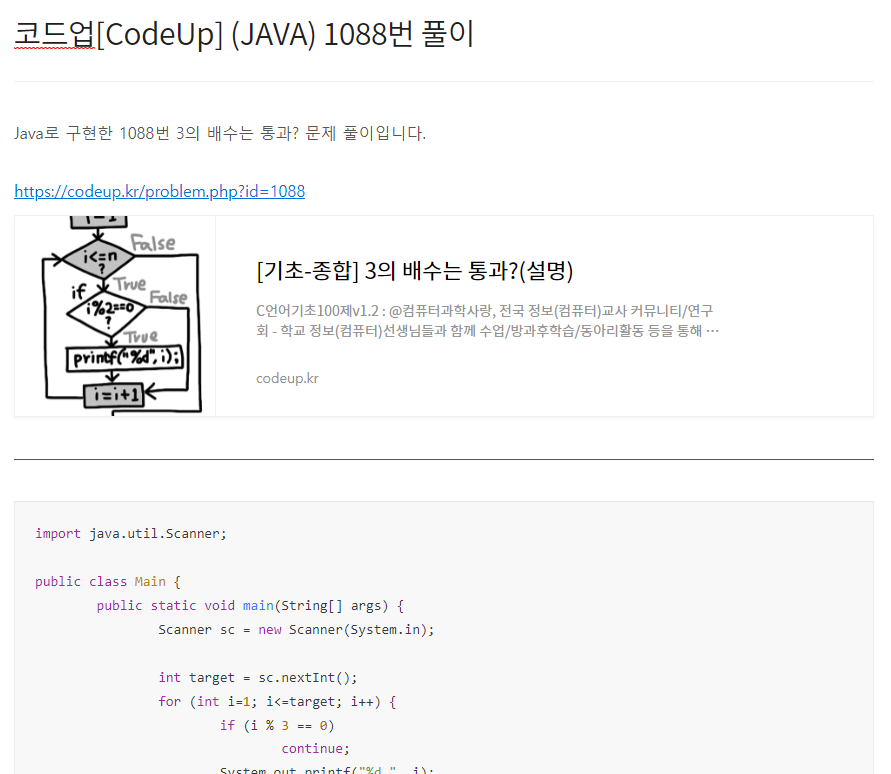Click the second preview description line starting '회 - 학교'
Screen dimensions: 891x774
pyautogui.click(x=488, y=331)
